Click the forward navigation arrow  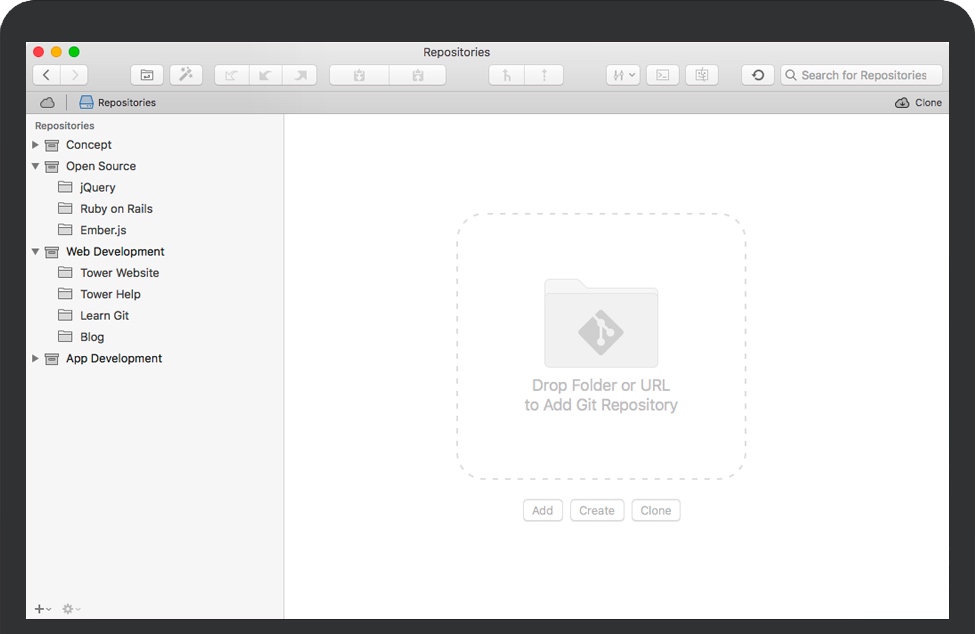74,75
